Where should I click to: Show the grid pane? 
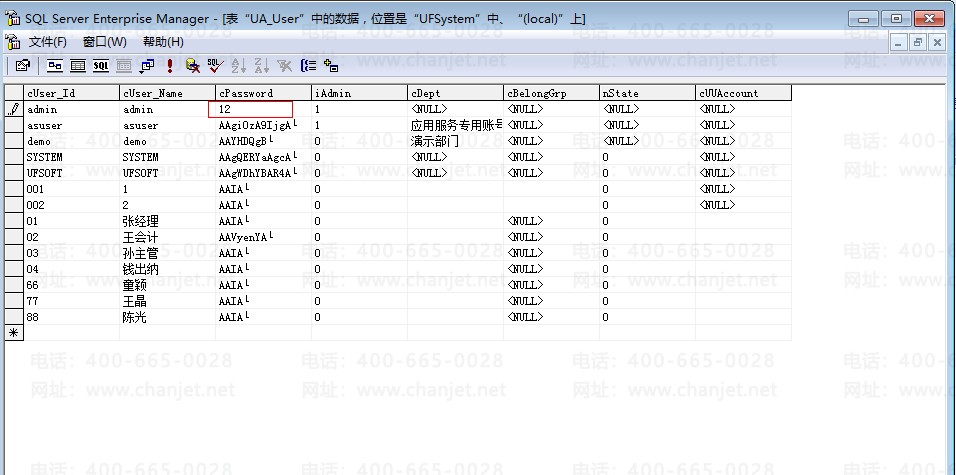tap(77, 66)
